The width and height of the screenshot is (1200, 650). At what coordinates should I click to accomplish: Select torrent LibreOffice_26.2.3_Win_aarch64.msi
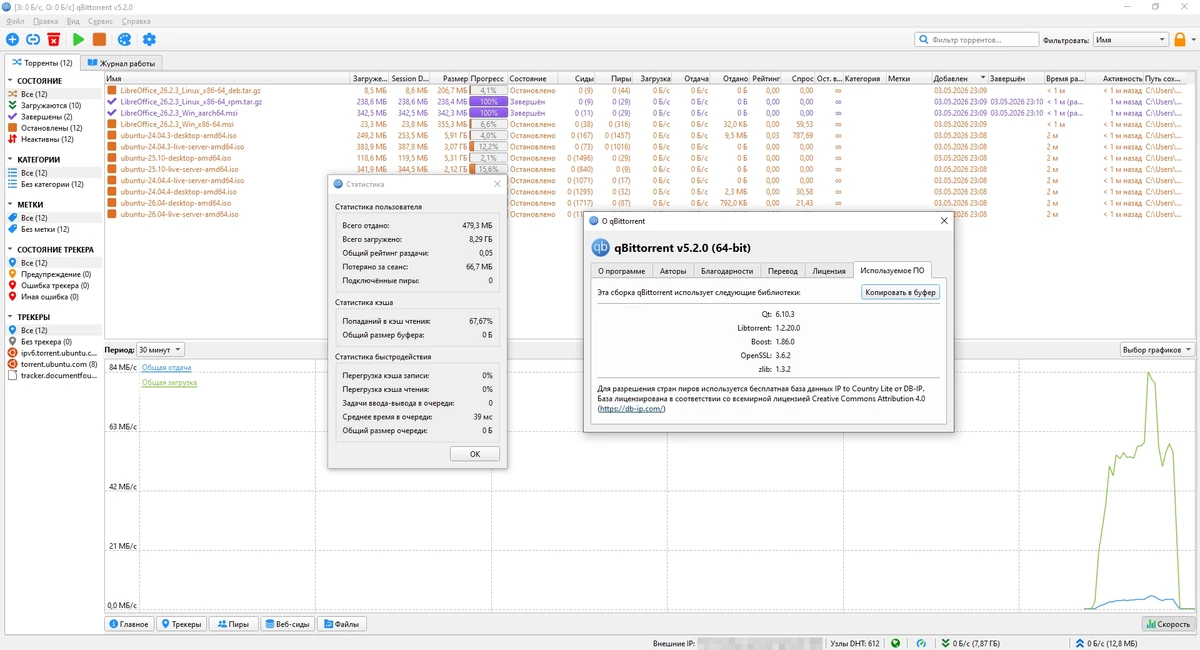178,113
